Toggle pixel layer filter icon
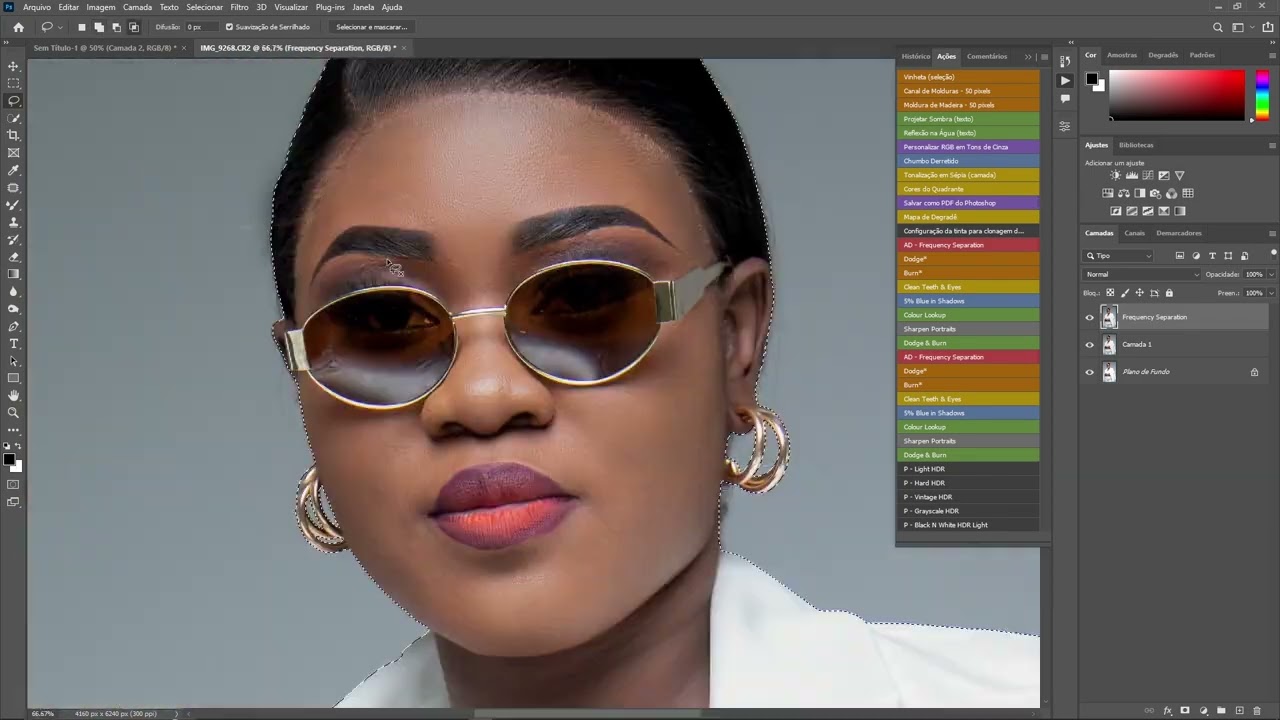This screenshot has height=720, width=1280. point(1180,256)
